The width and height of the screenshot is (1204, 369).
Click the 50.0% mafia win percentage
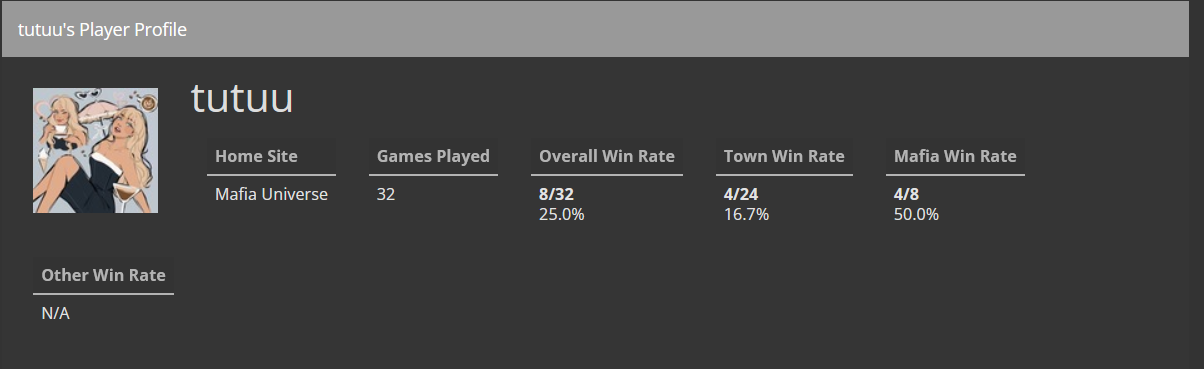917,214
